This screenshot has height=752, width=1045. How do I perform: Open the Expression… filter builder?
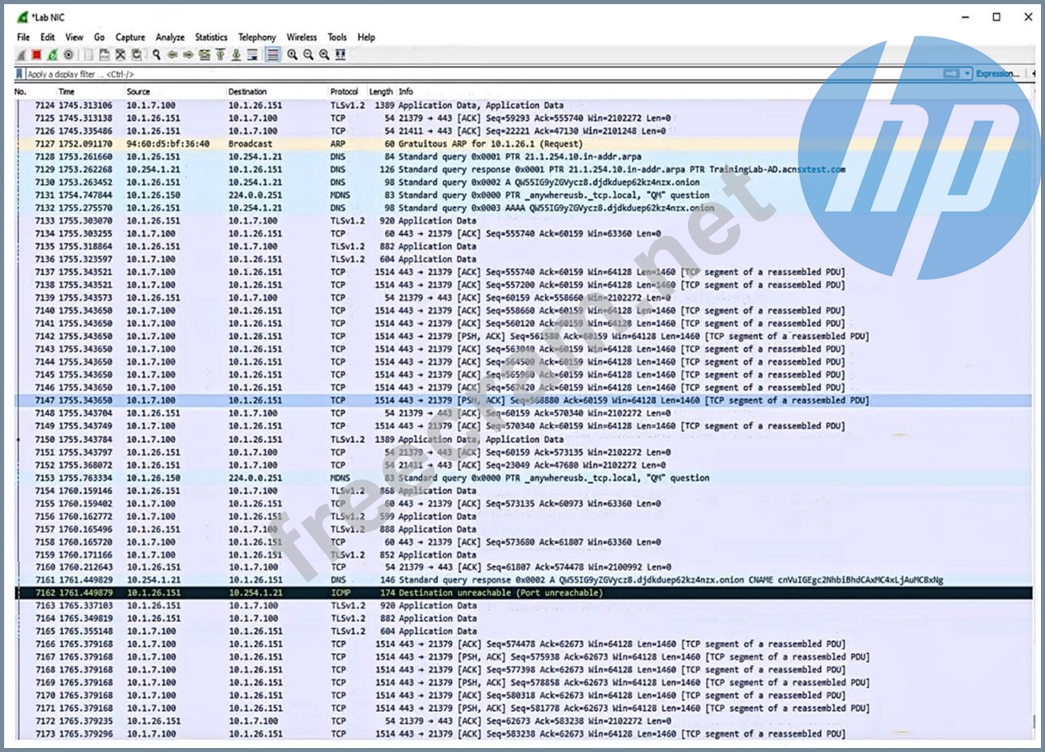pos(997,73)
